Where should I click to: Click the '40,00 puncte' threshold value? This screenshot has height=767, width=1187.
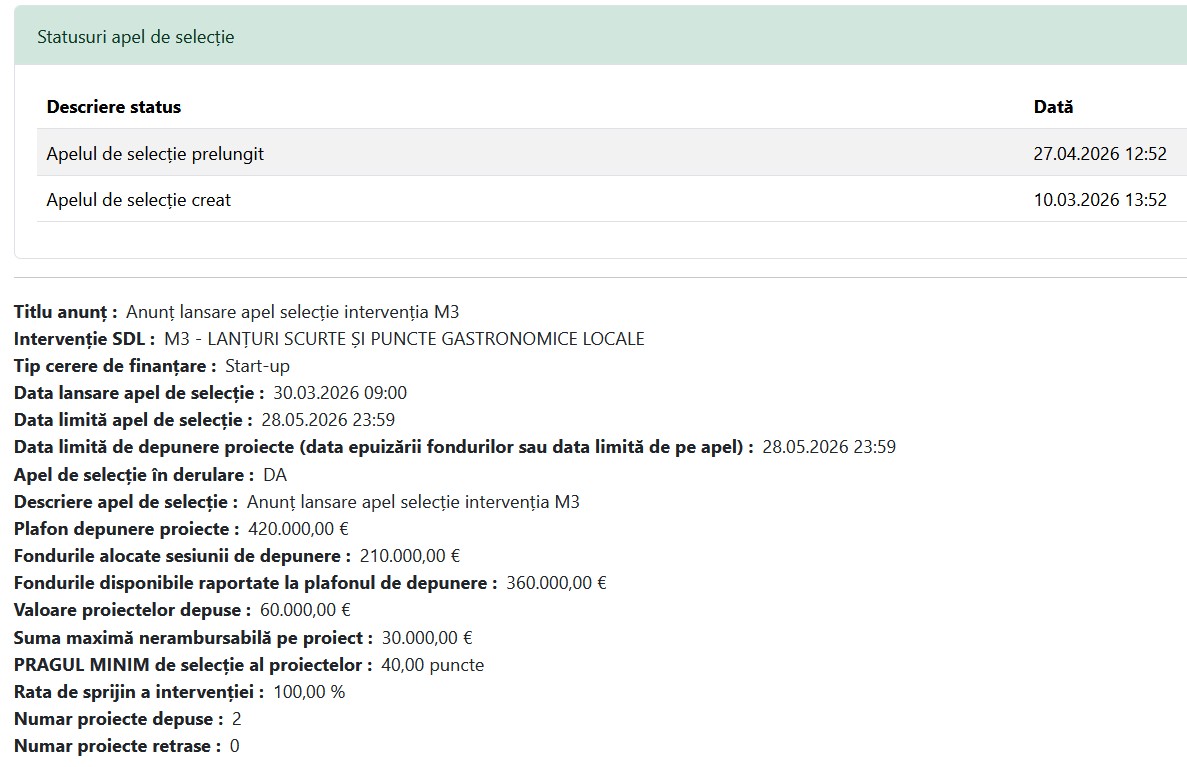pyautogui.click(x=432, y=664)
